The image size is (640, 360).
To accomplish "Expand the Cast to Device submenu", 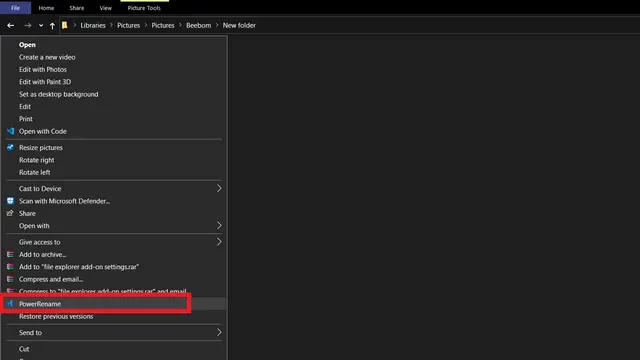I will pyautogui.click(x=219, y=189).
